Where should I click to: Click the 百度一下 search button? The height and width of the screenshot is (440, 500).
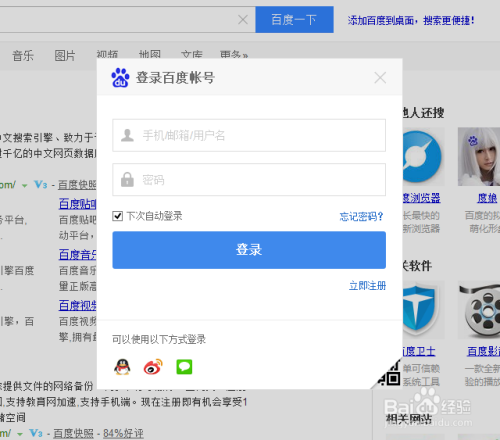pos(294,20)
